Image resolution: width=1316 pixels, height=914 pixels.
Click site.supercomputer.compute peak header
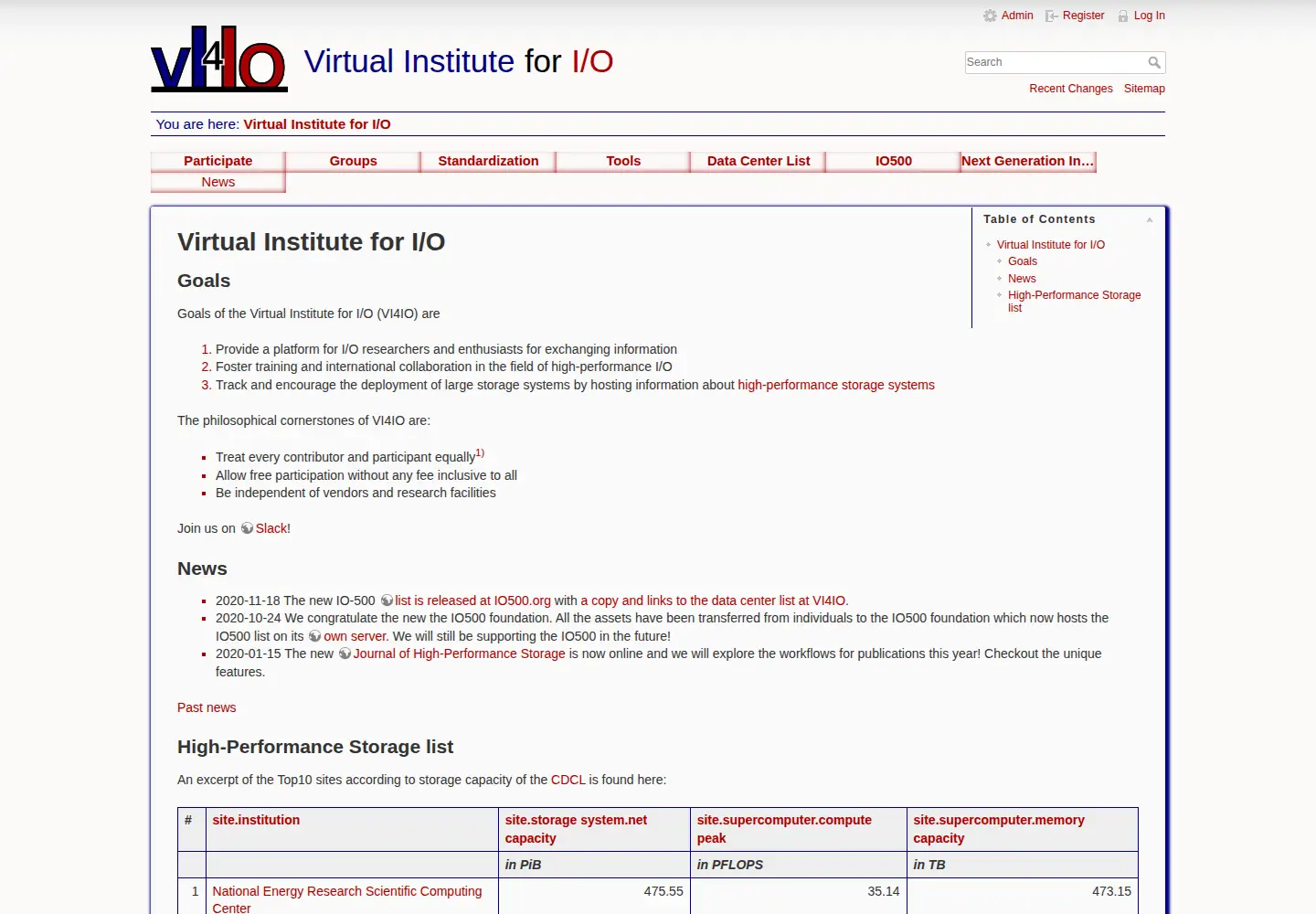pyautogui.click(x=784, y=829)
